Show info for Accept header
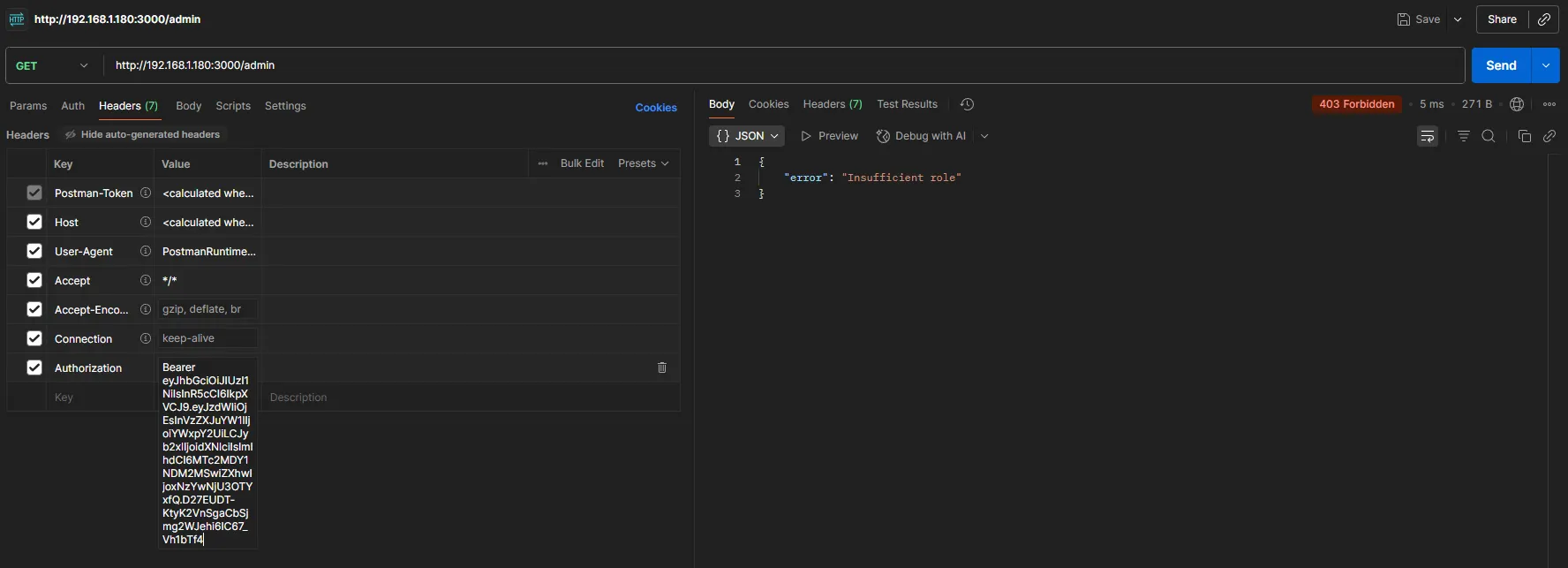Viewport: 1568px width, 568px height. click(146, 280)
